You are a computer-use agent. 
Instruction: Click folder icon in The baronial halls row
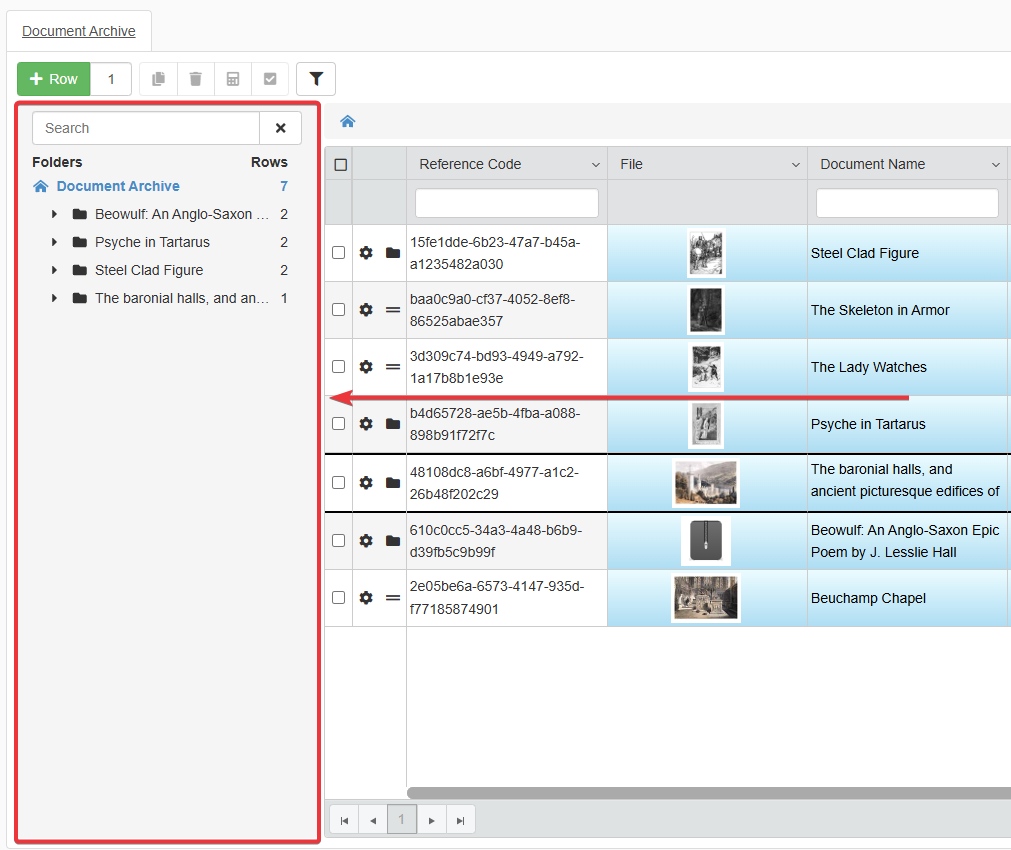(393, 482)
